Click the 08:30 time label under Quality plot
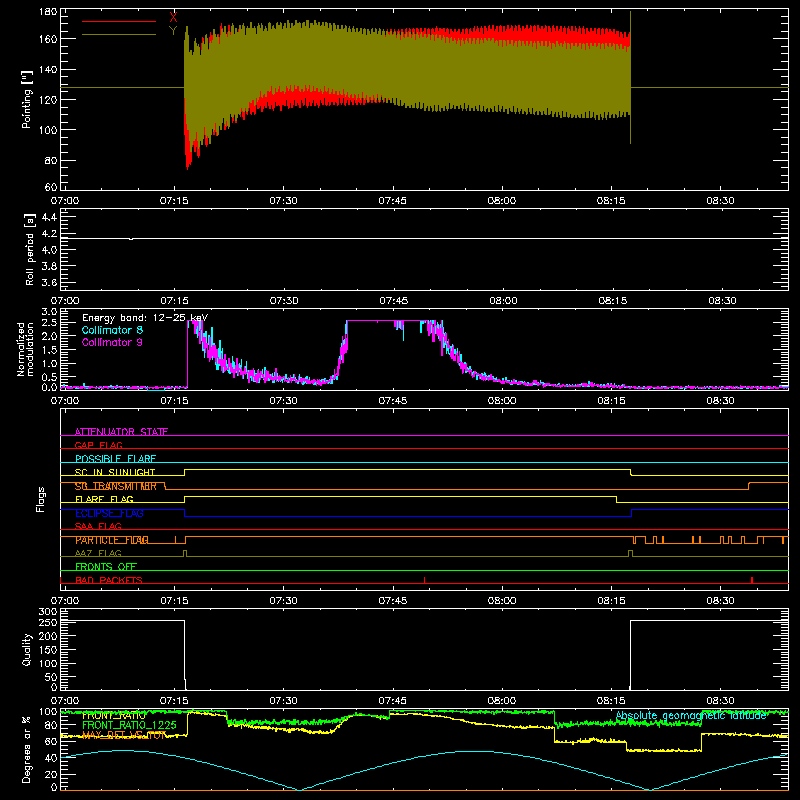Image resolution: width=800 pixels, height=800 pixels. coord(720,701)
